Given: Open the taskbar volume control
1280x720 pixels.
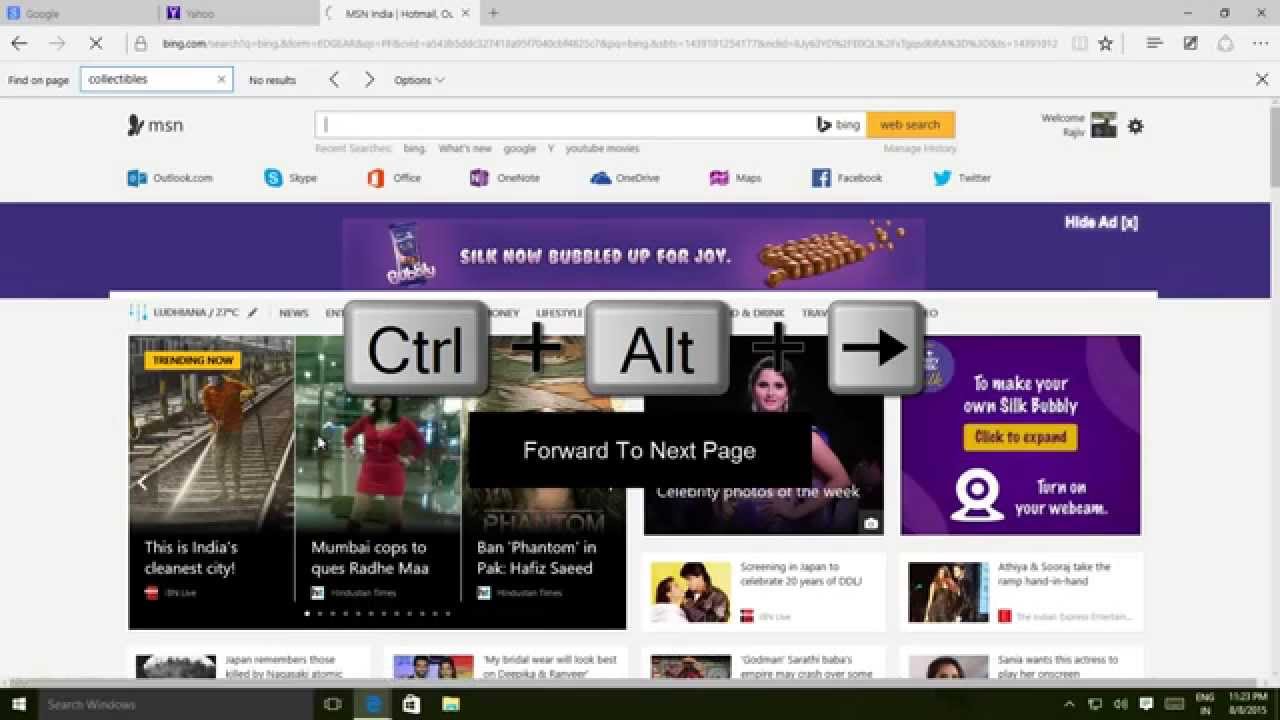Looking at the screenshot, I should (x=1120, y=704).
